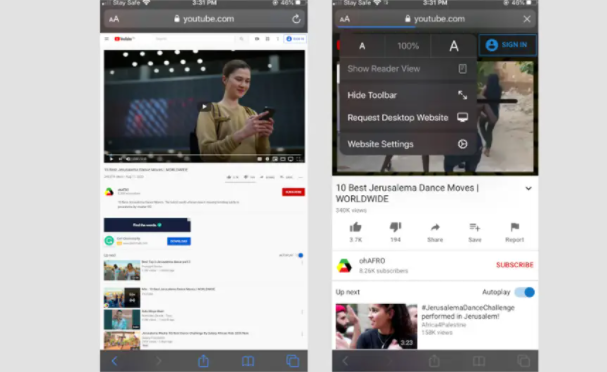Toggle the small autoplay switch in desktop view
This screenshot has width=607, height=372.
pos(300,255)
